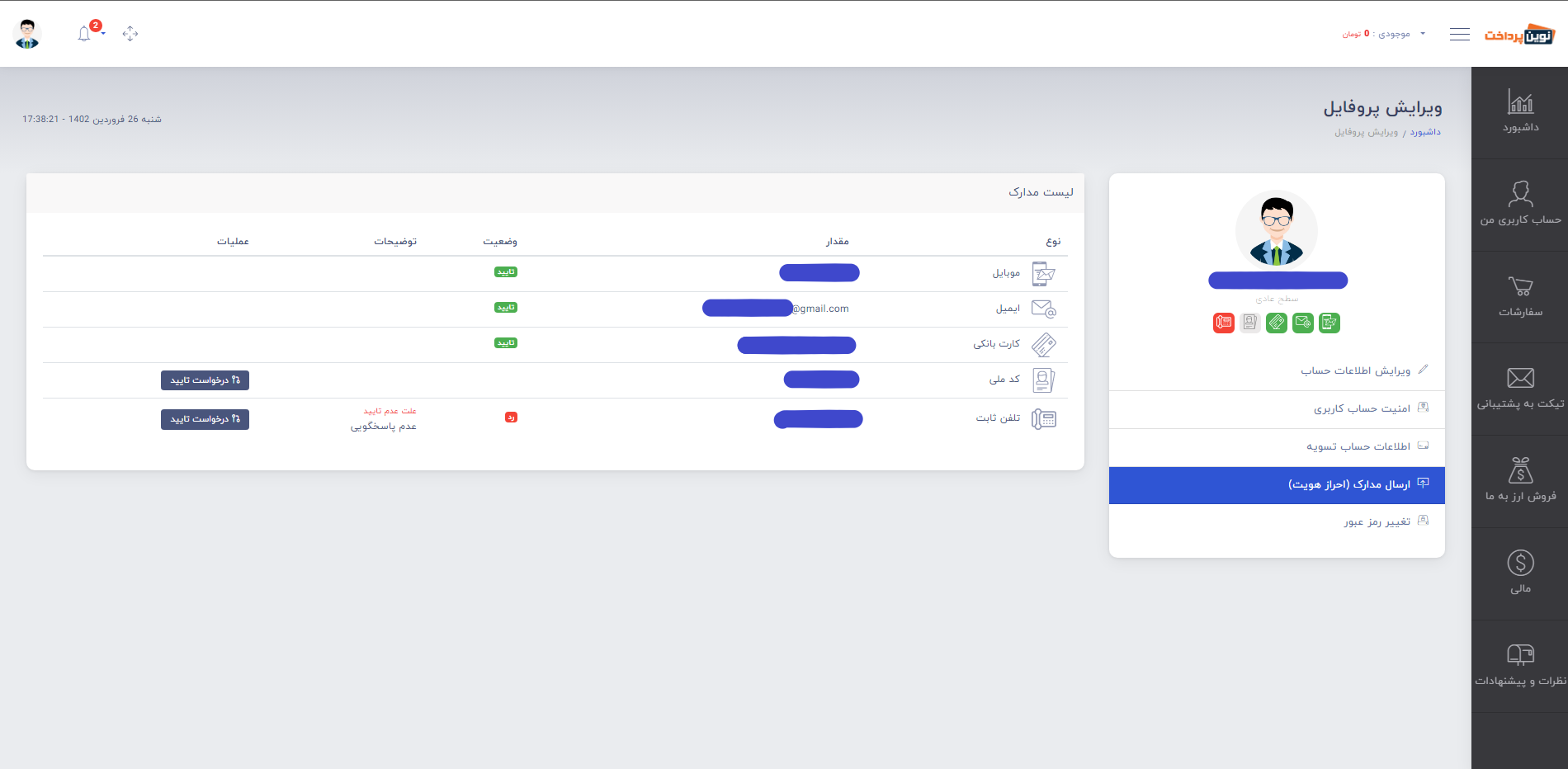1568x769 pixels.
Task: Click تایید badge in کارت بانکی row
Action: 506,343
